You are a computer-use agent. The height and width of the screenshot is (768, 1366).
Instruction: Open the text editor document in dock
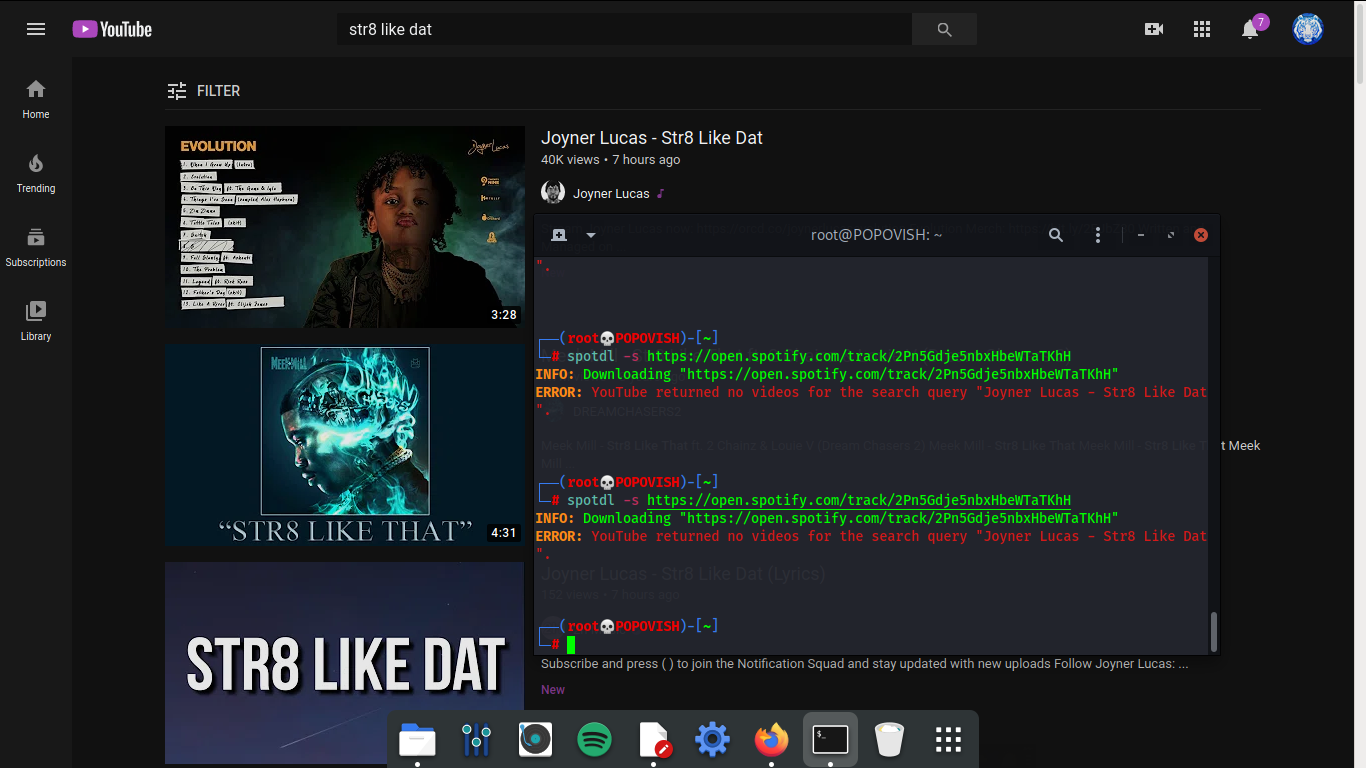[x=654, y=740]
